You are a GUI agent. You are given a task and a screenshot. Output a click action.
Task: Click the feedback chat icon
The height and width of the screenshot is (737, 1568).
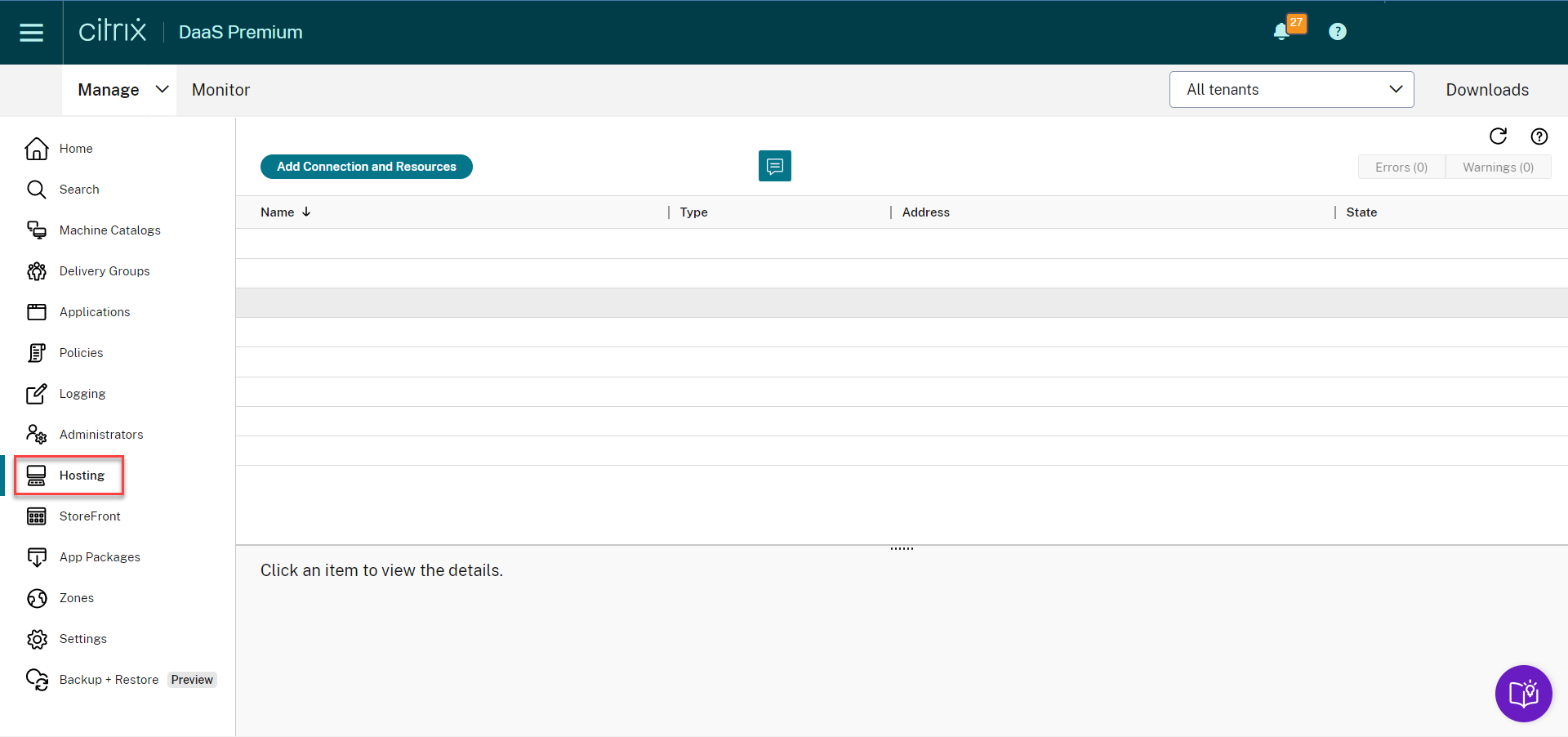(774, 166)
